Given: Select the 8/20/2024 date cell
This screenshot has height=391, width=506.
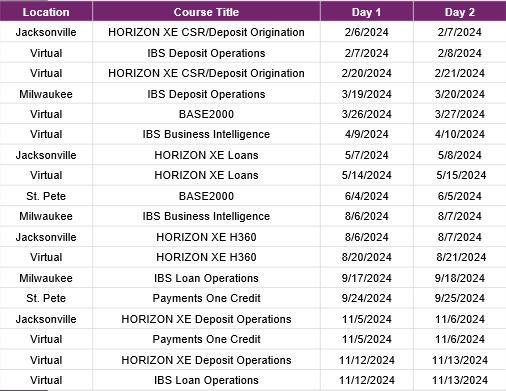Looking at the screenshot, I should [x=367, y=257].
